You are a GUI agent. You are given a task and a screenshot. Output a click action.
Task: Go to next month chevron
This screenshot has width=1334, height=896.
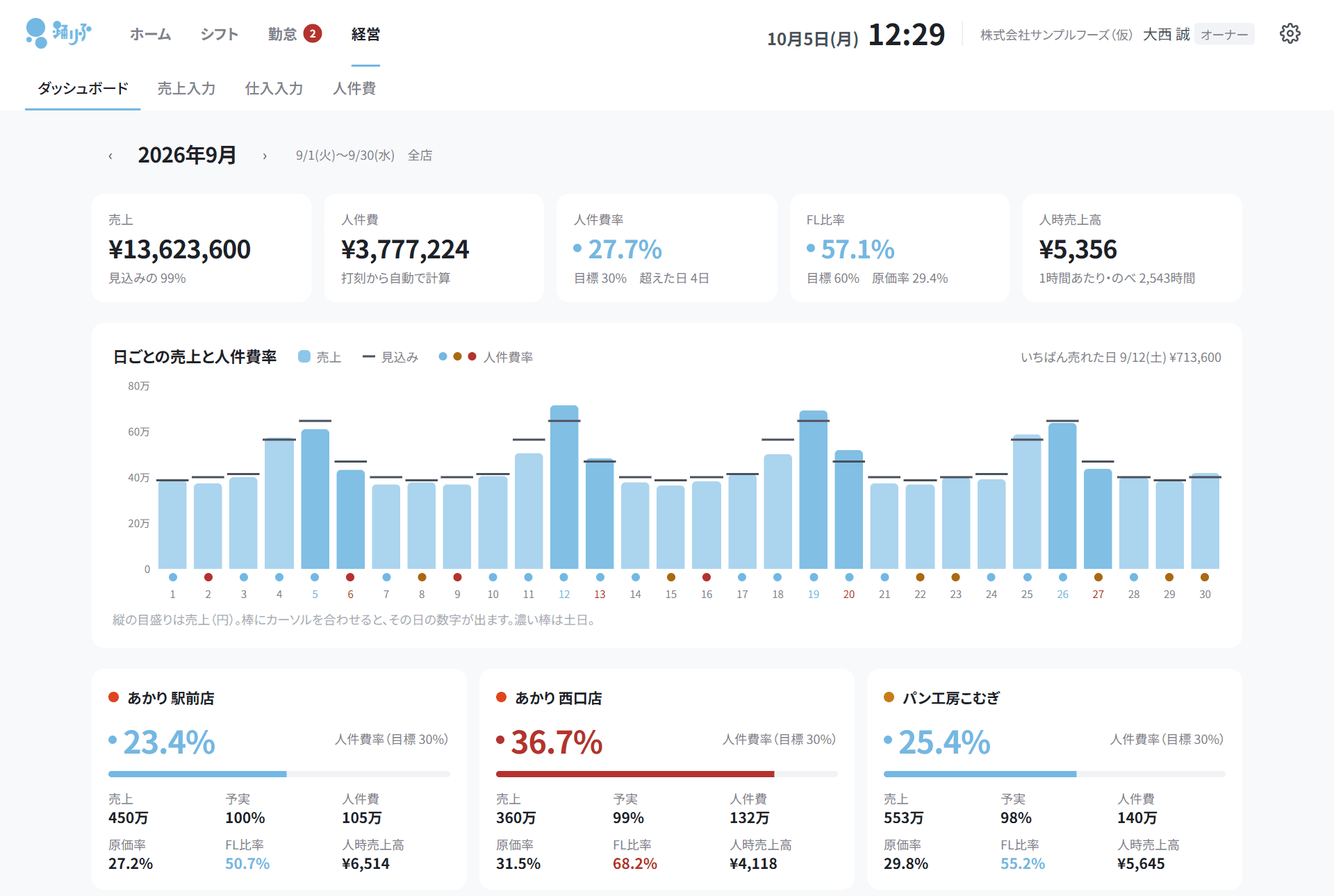tap(265, 156)
